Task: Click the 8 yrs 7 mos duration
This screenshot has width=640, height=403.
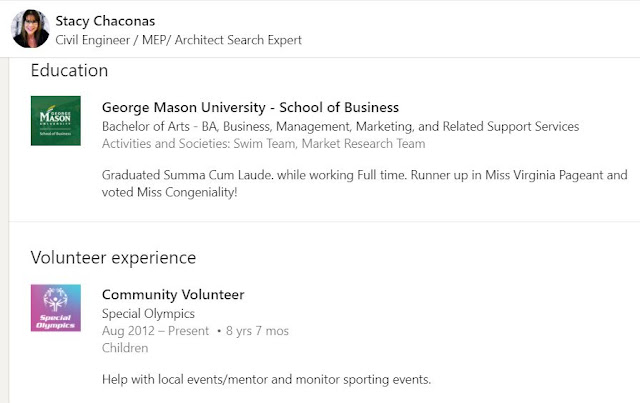Action: pyautogui.click(x=259, y=330)
